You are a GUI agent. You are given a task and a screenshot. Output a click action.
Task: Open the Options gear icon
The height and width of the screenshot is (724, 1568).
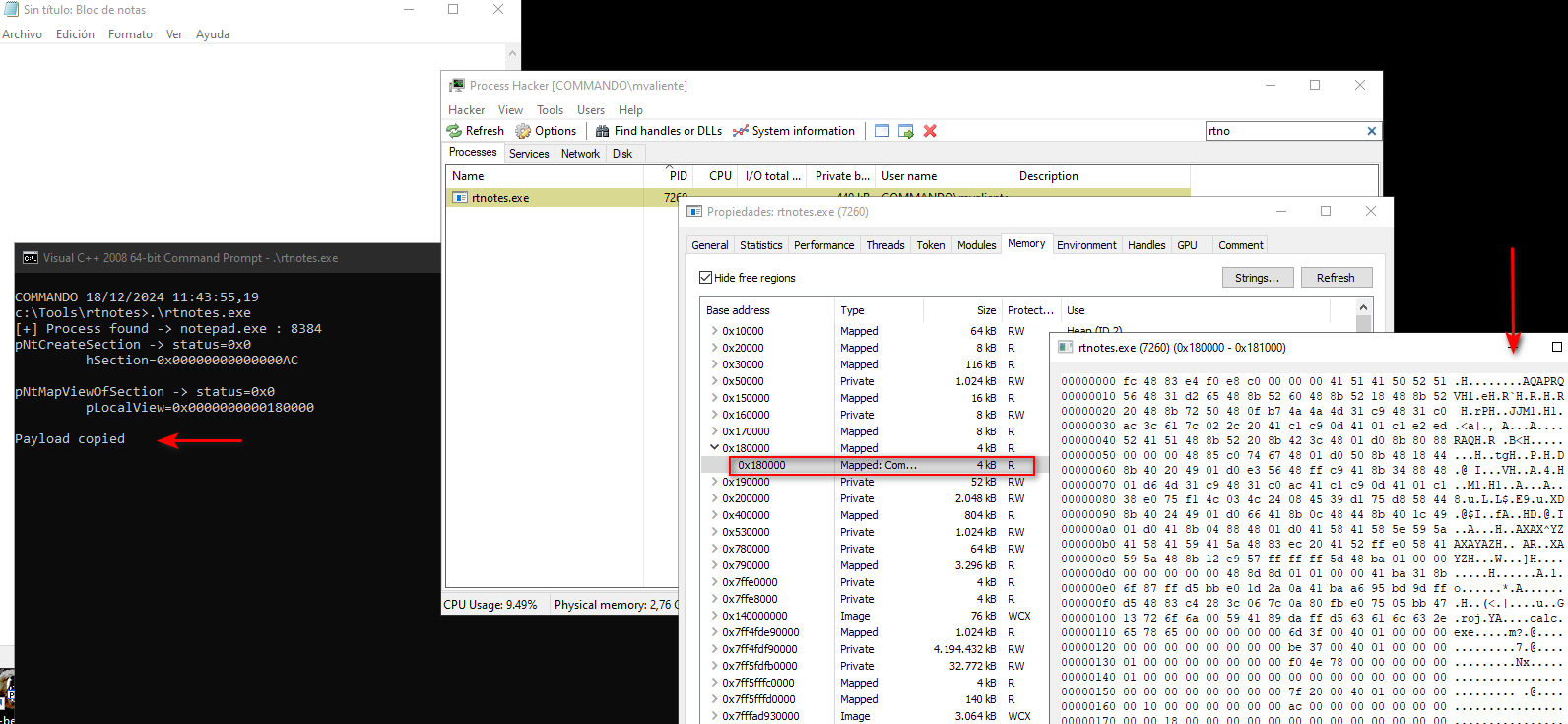(x=523, y=131)
